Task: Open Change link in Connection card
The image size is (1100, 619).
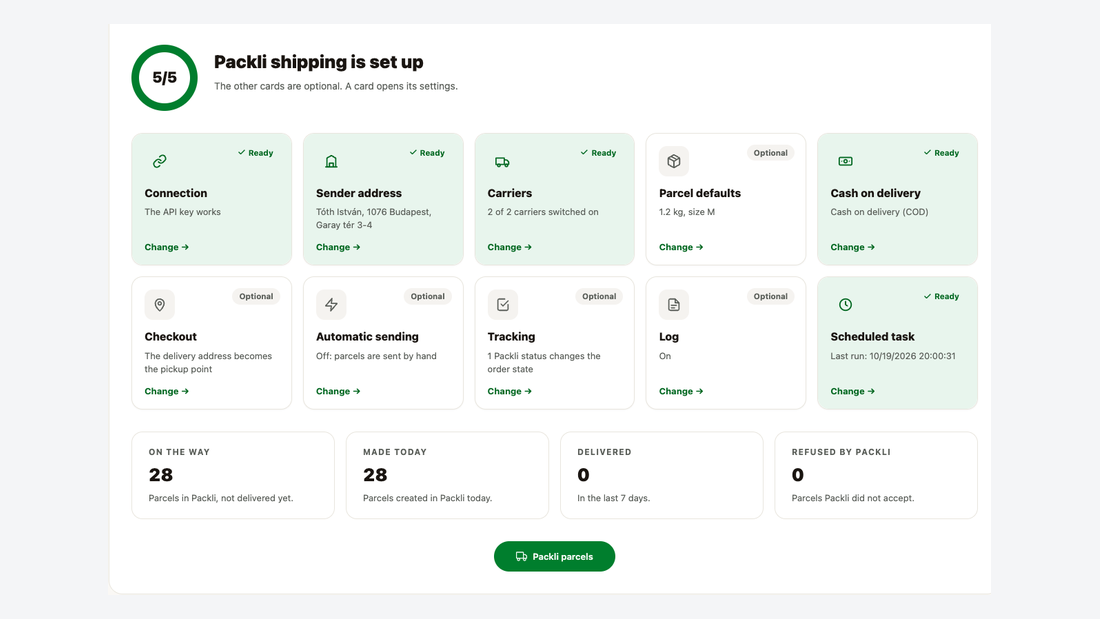Action: click(x=166, y=247)
